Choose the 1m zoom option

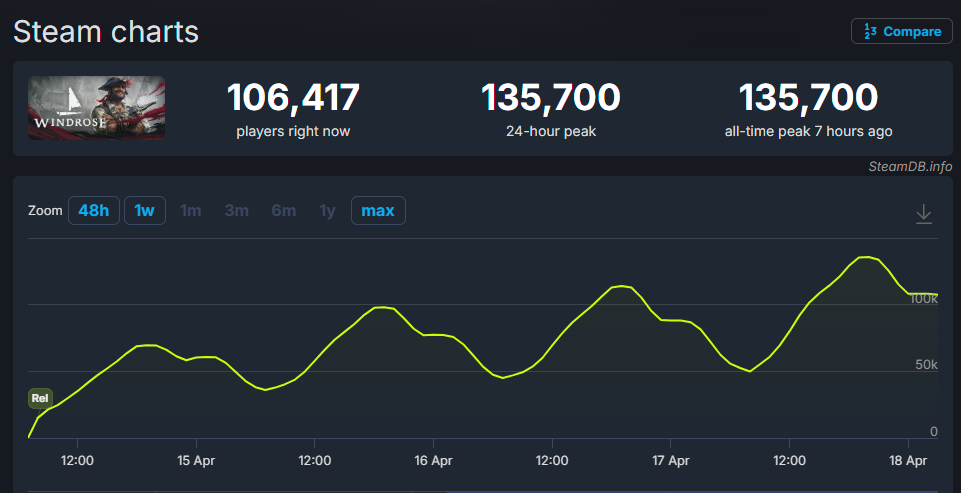[x=190, y=211]
